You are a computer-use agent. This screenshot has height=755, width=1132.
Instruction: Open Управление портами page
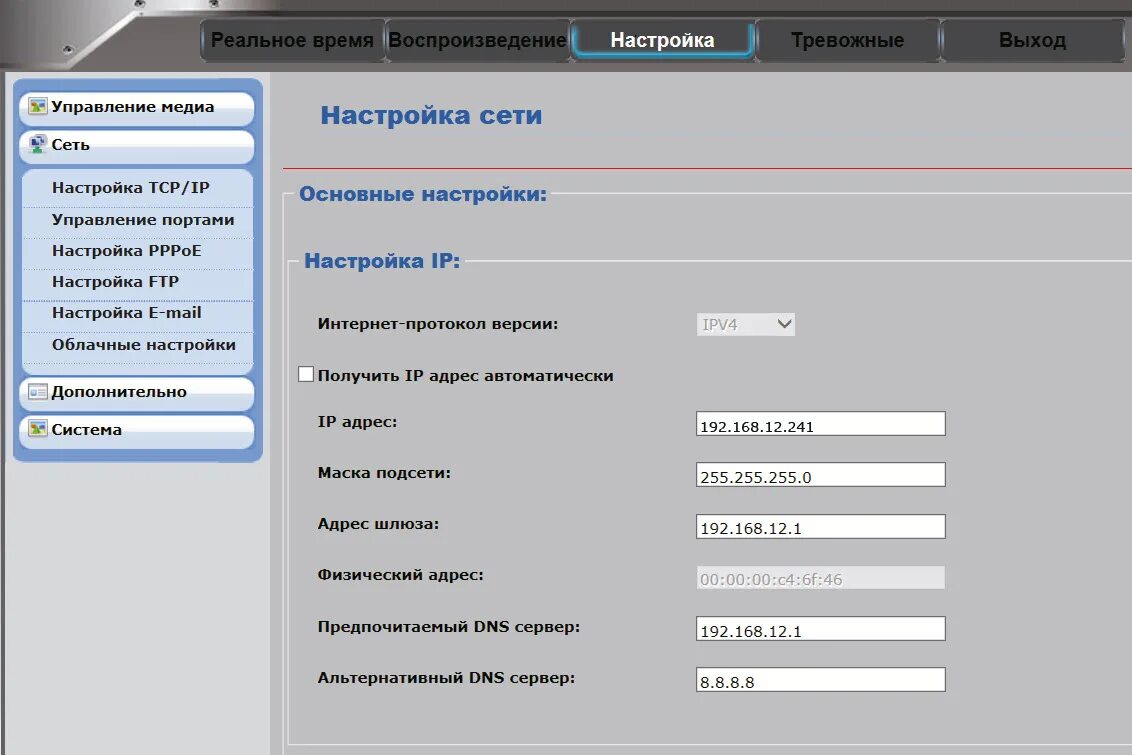143,219
